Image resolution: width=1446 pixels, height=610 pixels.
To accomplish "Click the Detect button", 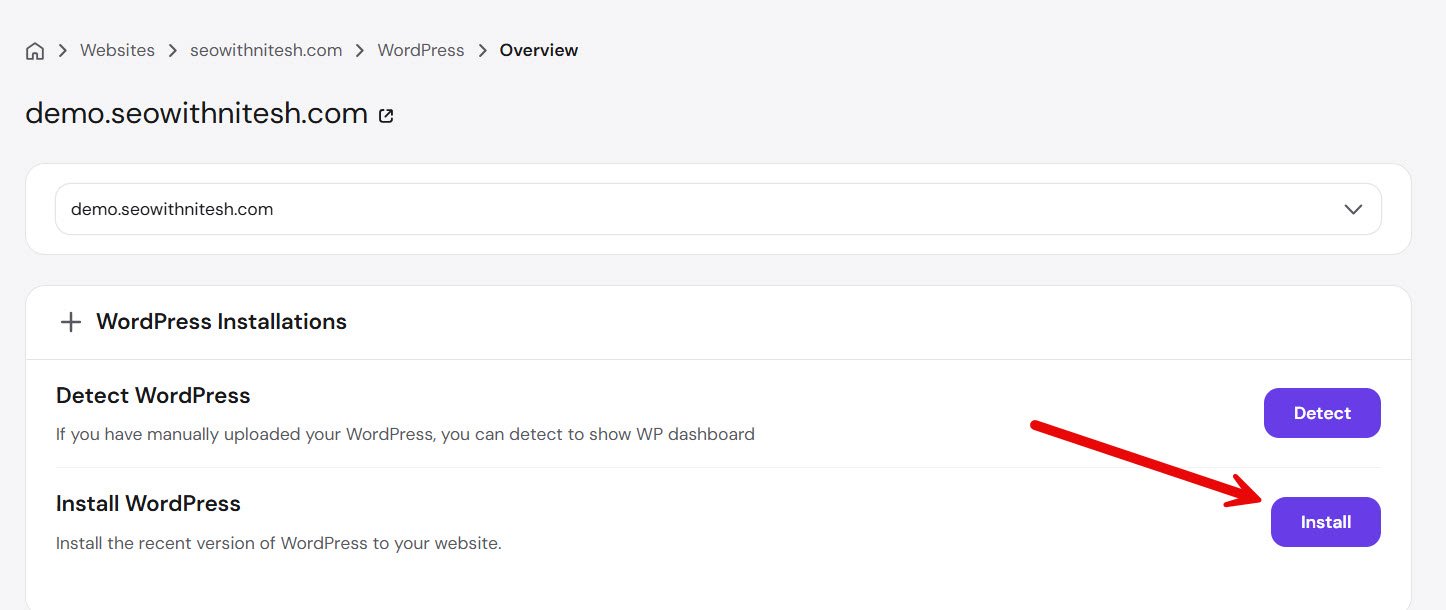I will click(x=1322, y=413).
